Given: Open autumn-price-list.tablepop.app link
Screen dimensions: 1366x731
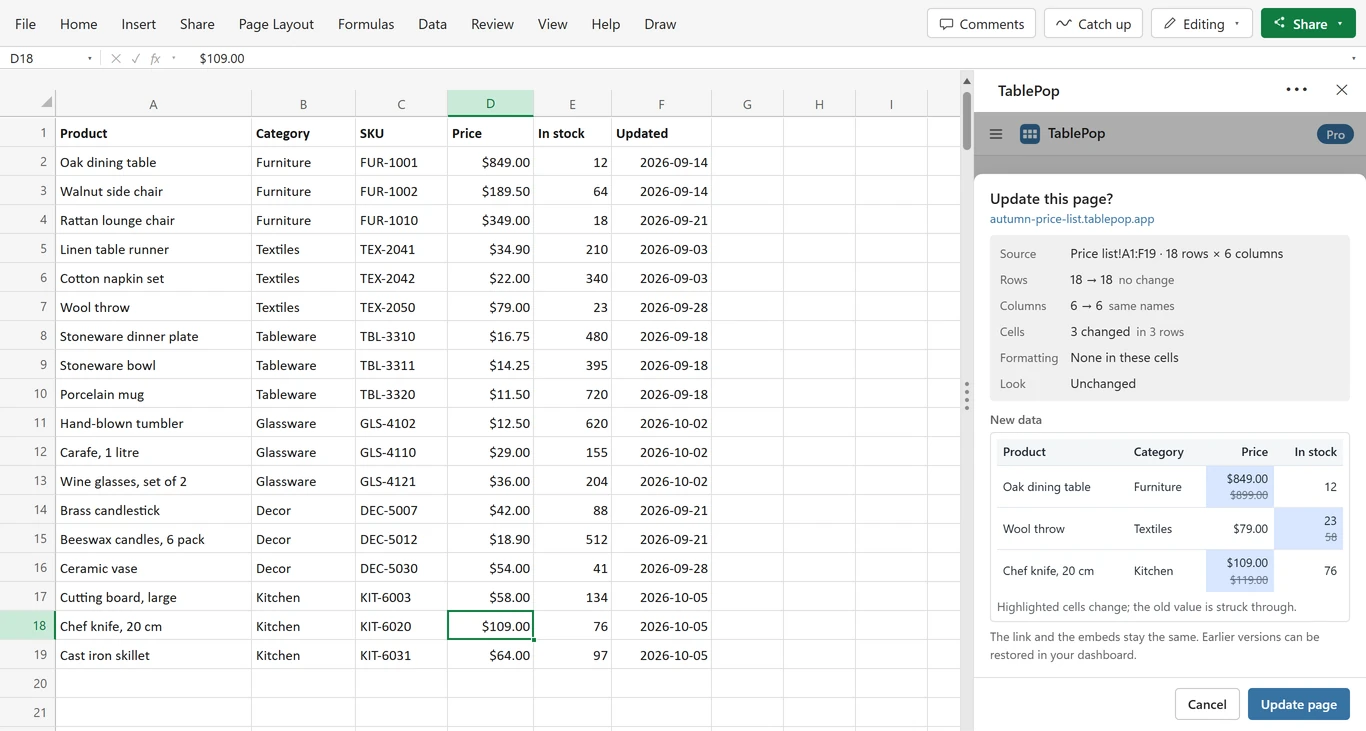Looking at the screenshot, I should click(1072, 219).
